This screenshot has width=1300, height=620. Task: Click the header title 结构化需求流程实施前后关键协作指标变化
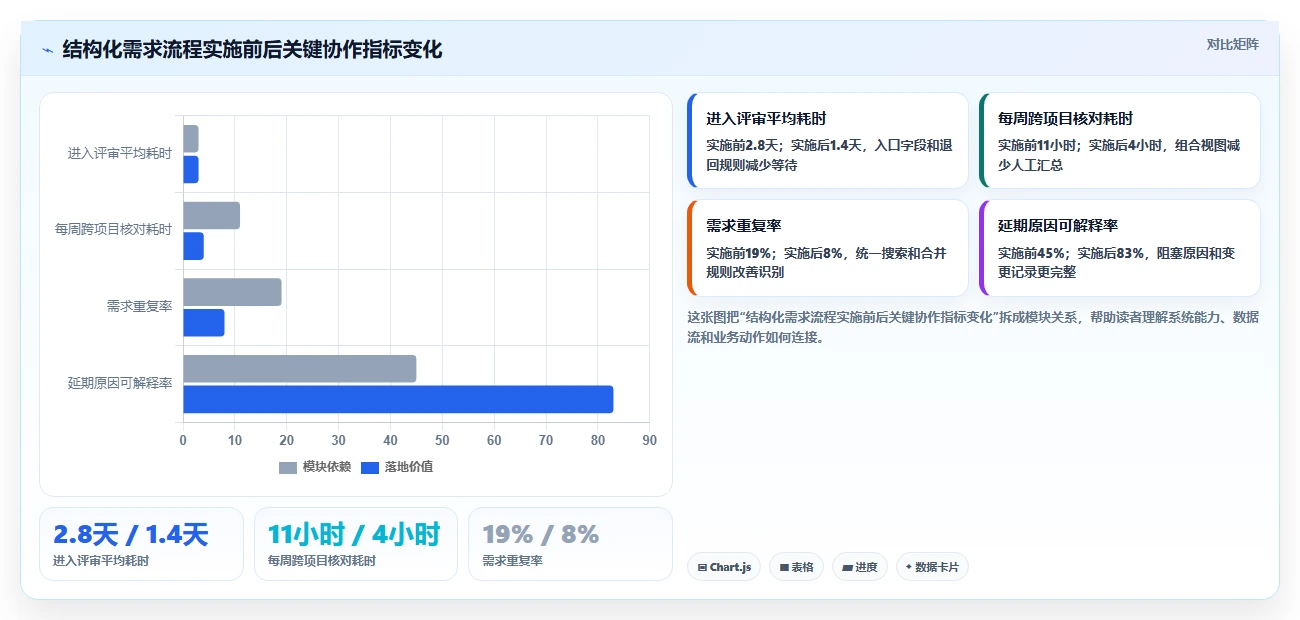coord(252,50)
